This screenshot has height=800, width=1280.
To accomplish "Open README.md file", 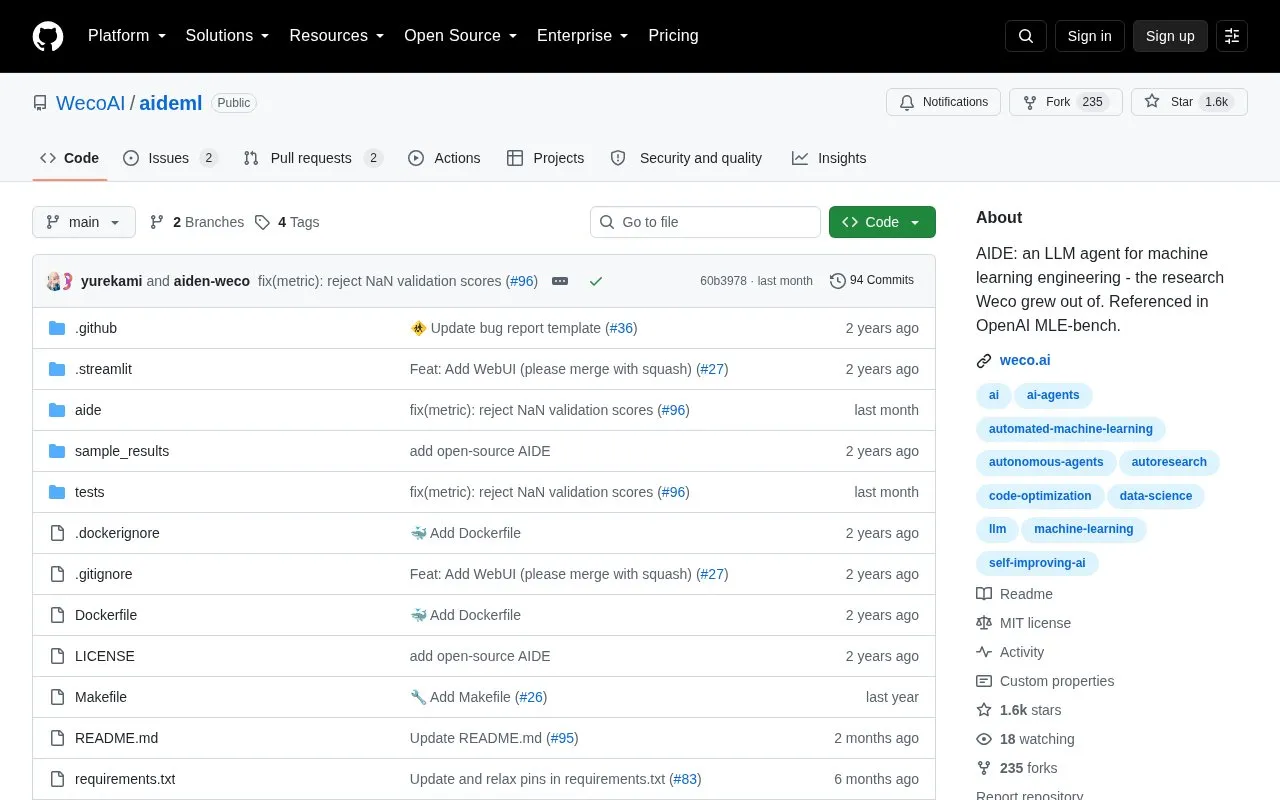I will pyautogui.click(x=116, y=738).
